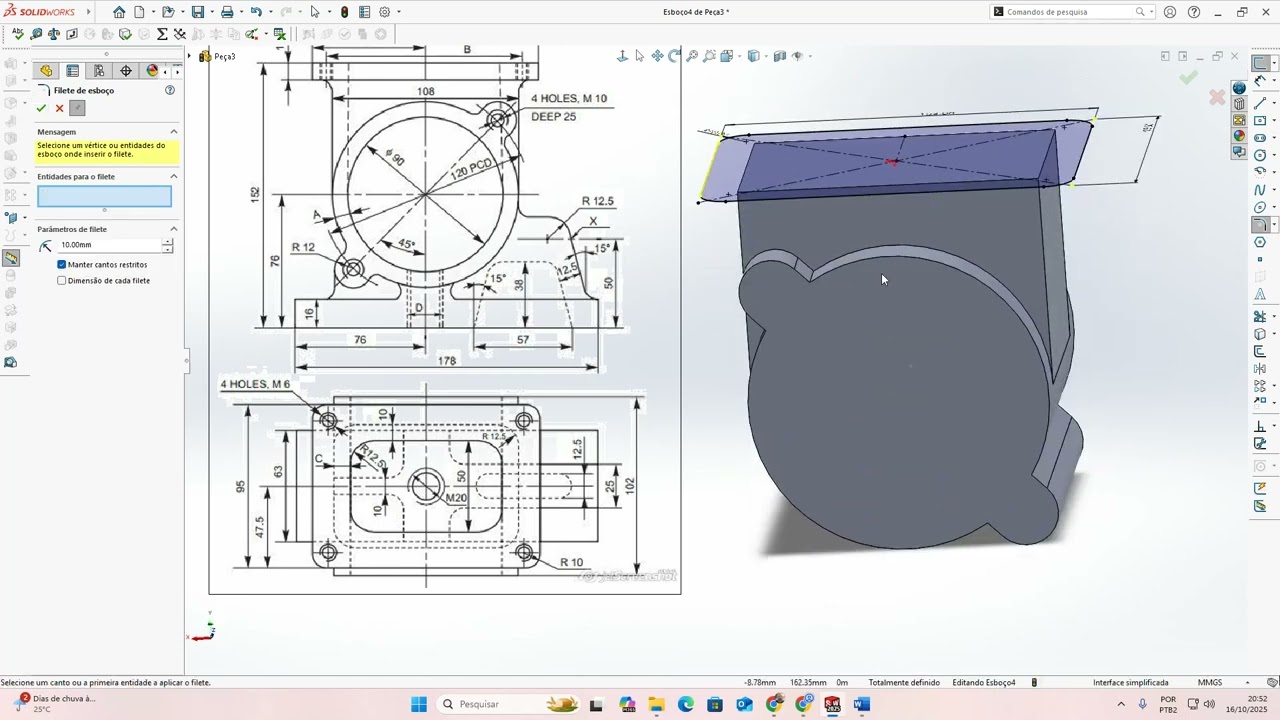Viewport: 1280px width, 720px height.
Task: Click the Save floppy disk icon
Action: click(198, 12)
